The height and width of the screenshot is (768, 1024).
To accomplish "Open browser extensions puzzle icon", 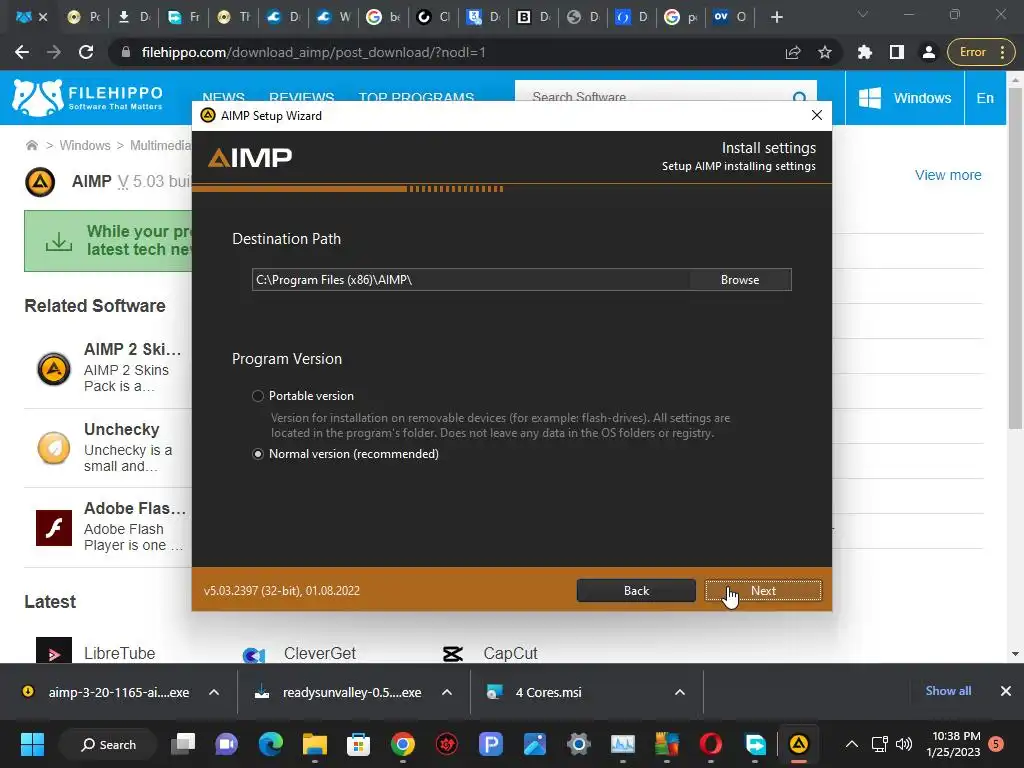I will (865, 52).
